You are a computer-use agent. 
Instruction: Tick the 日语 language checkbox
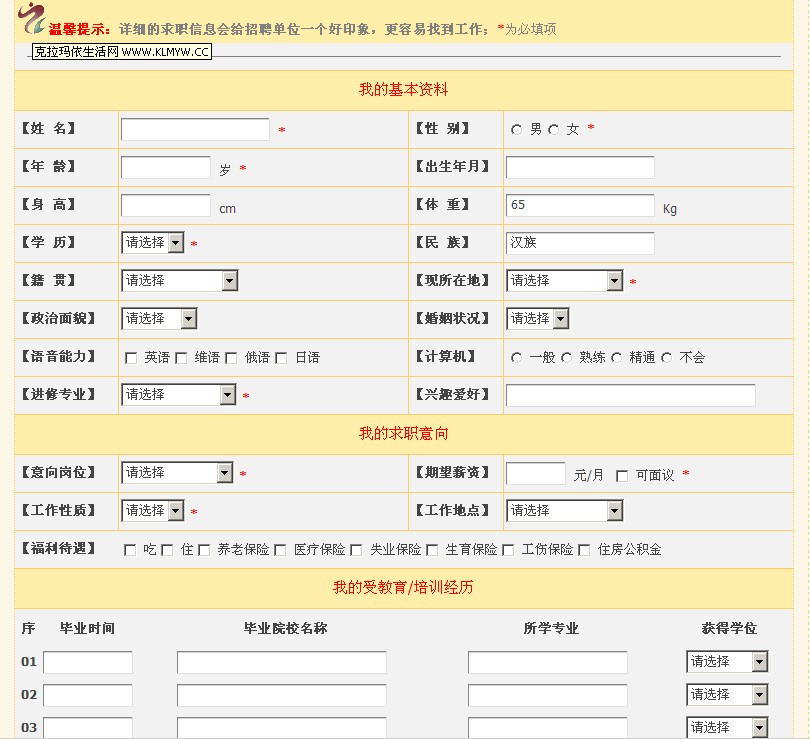click(281, 358)
